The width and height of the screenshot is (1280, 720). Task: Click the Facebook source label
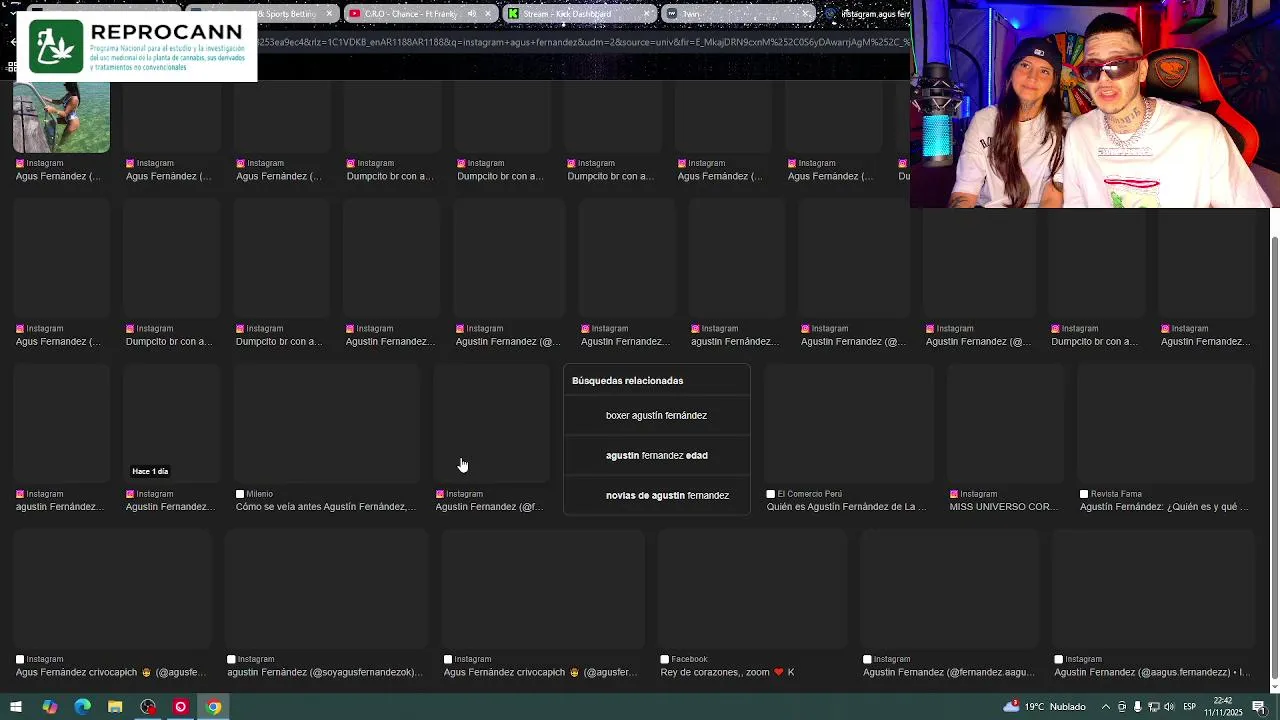[689, 659]
